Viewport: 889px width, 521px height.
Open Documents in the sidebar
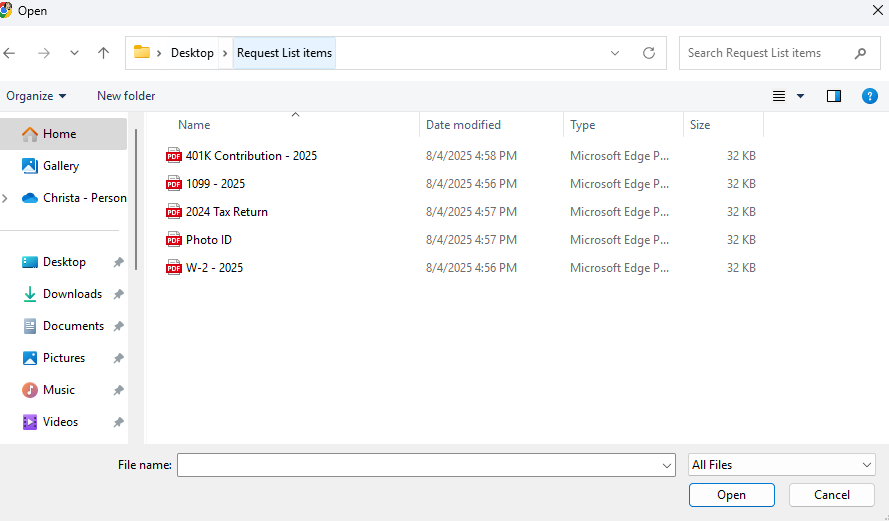tap(64, 326)
